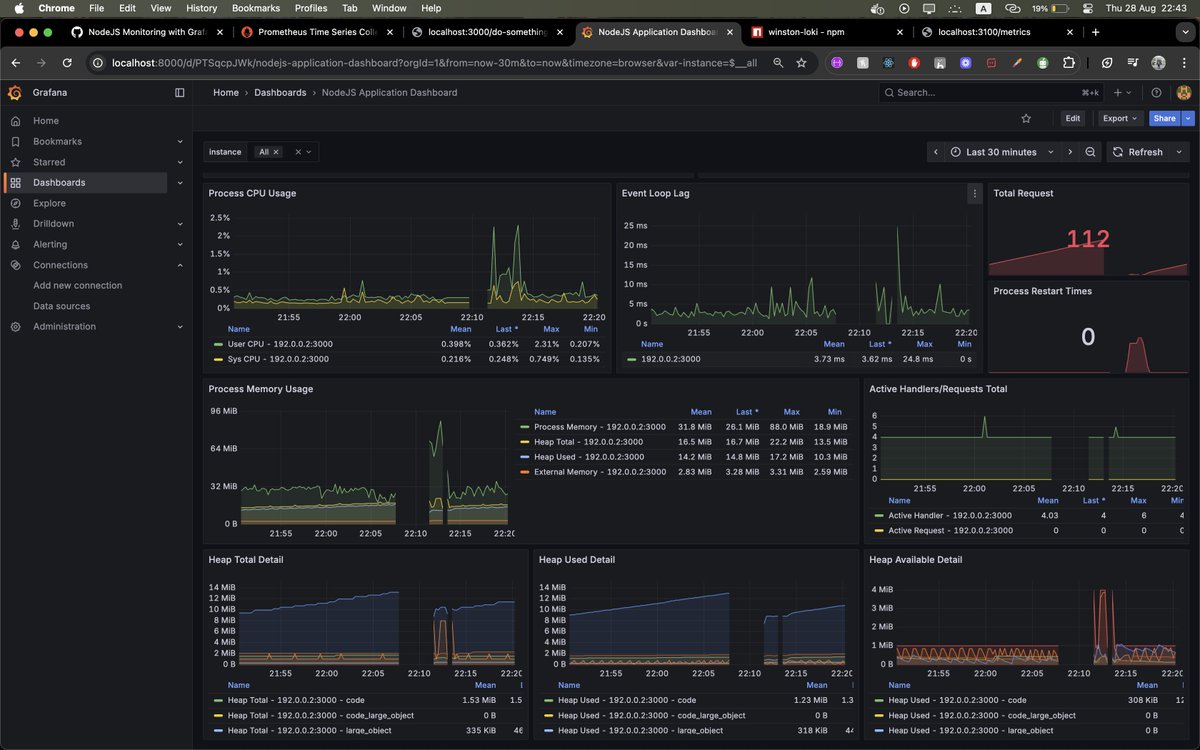Open Chrome's three-dot menu
The width and height of the screenshot is (1200, 750).
tap(1184, 62)
